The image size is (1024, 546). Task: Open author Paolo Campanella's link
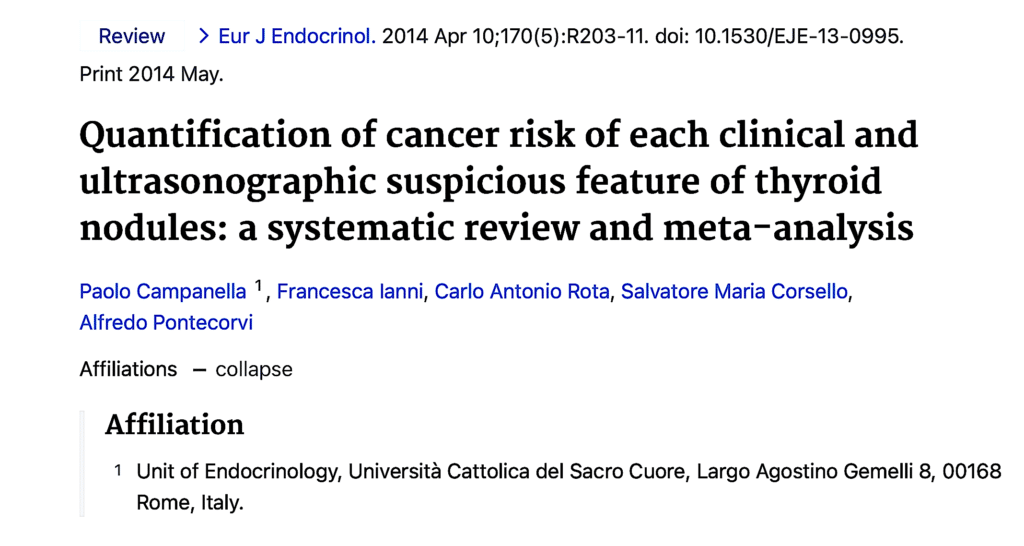(x=163, y=292)
